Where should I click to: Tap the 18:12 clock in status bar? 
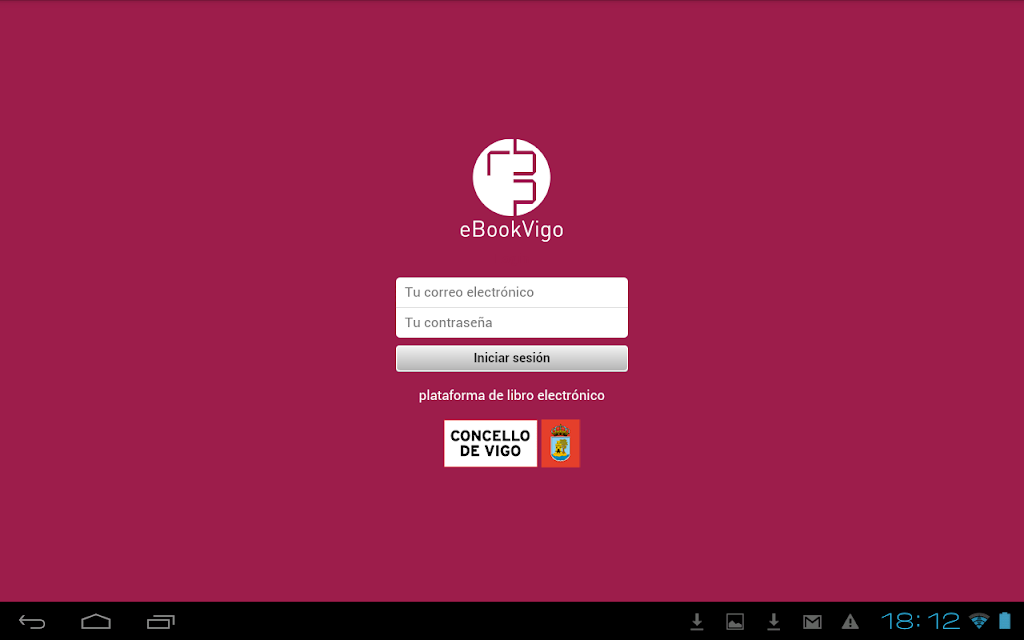tap(921, 621)
